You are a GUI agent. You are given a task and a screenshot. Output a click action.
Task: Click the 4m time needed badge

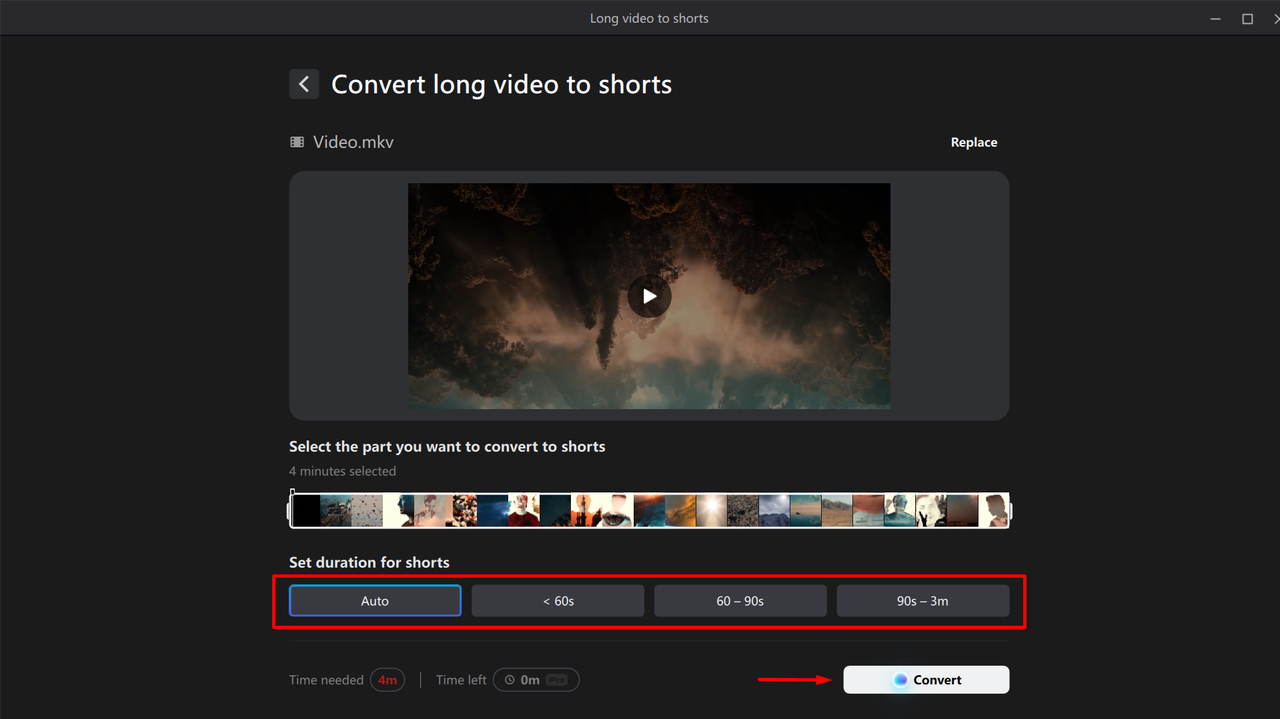point(387,680)
